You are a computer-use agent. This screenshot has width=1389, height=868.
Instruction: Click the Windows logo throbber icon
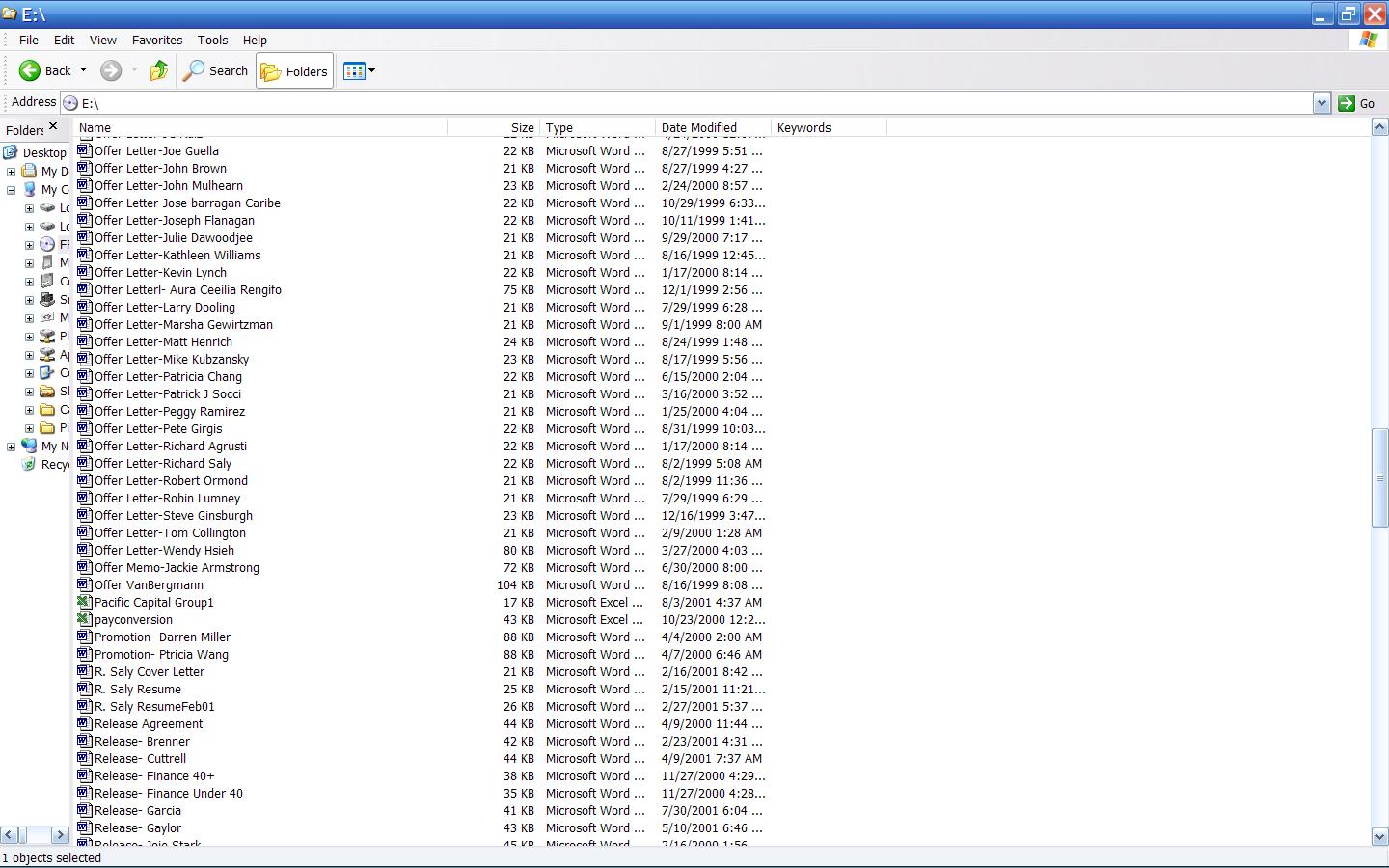pos(1368,40)
